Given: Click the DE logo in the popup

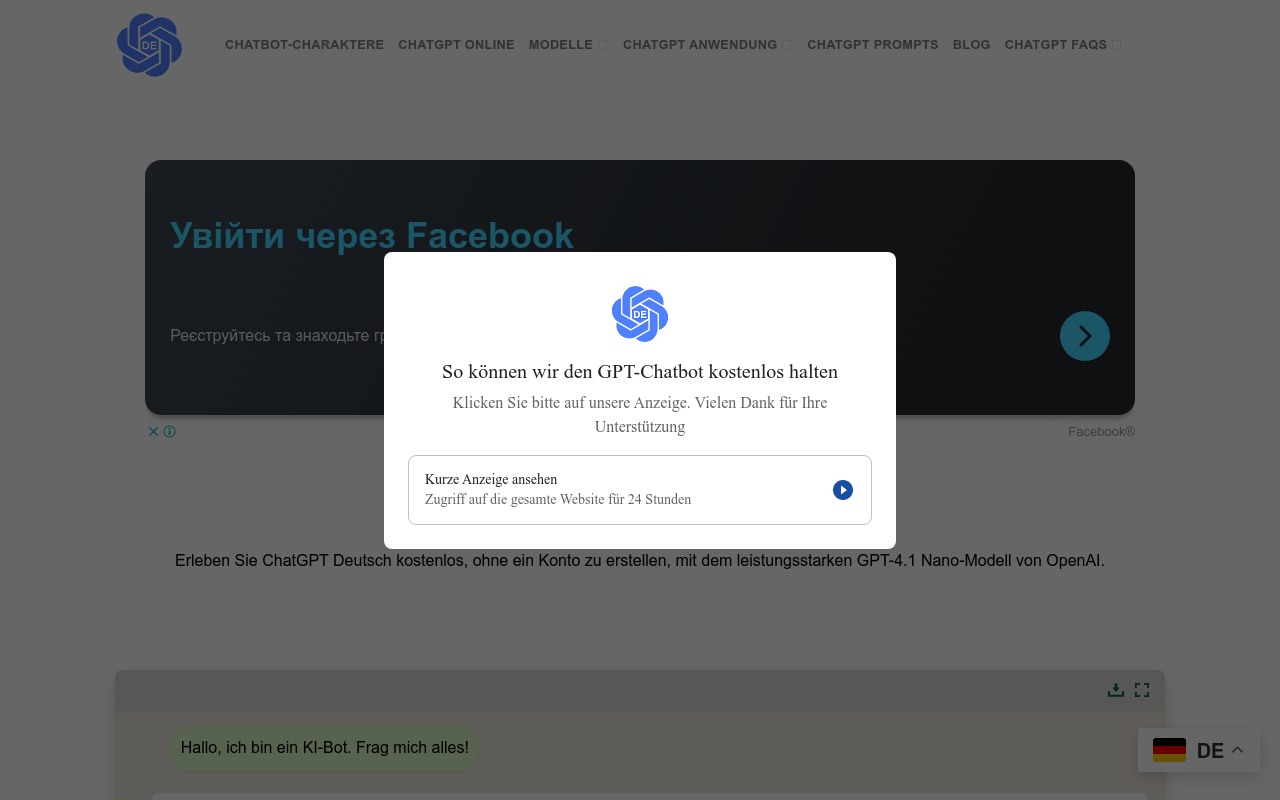Looking at the screenshot, I should [640, 314].
